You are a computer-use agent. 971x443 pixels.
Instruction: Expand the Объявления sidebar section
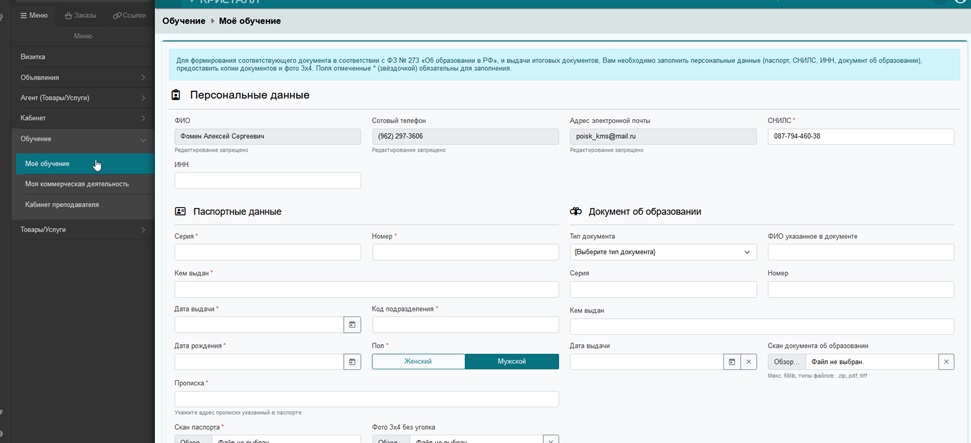tap(83, 77)
